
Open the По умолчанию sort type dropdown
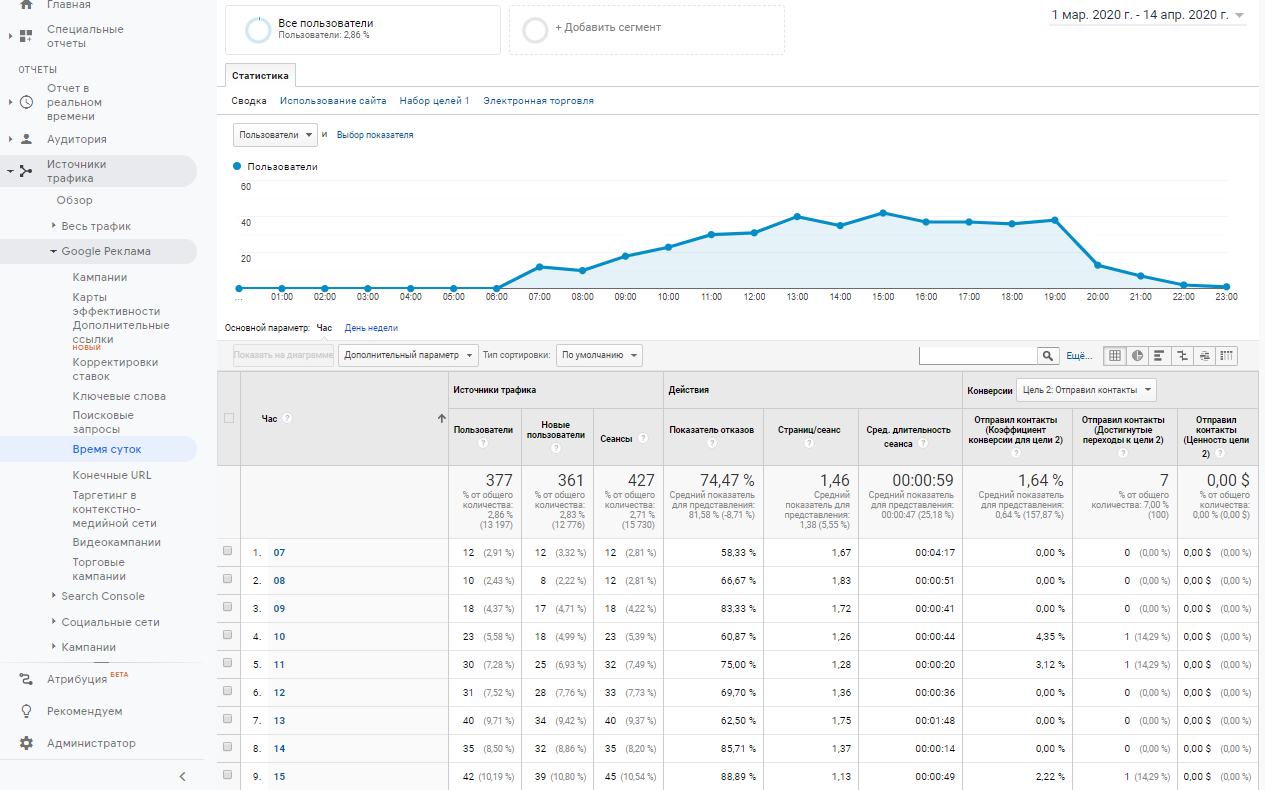point(600,355)
